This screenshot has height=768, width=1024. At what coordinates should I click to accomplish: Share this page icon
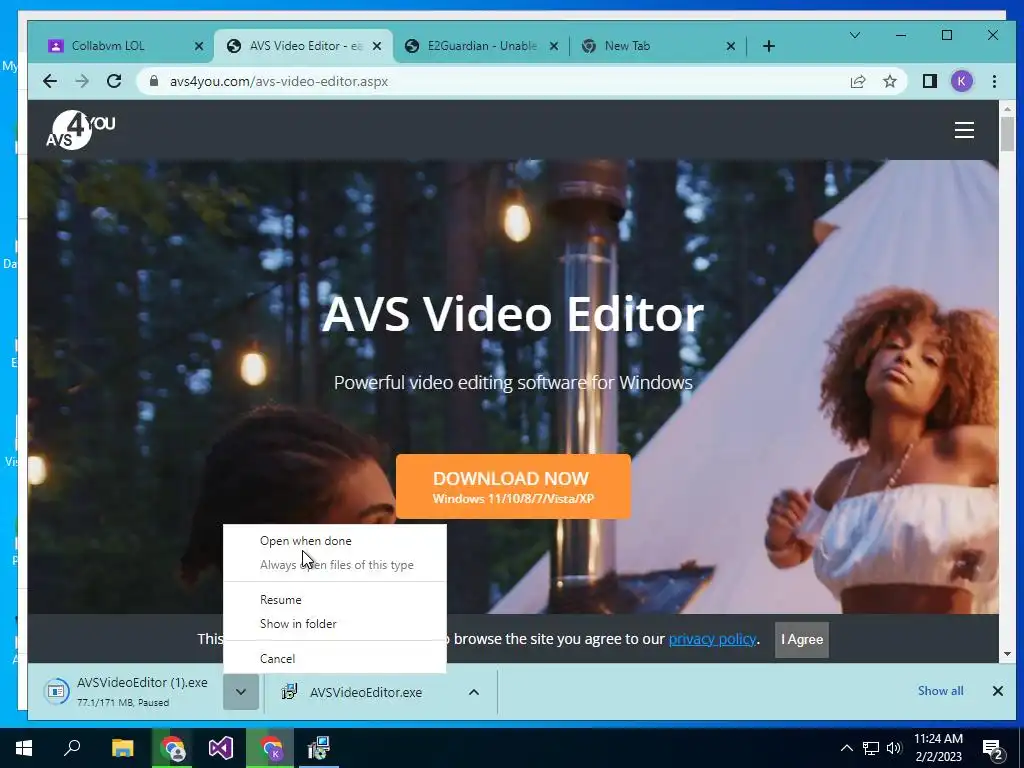[x=857, y=81]
